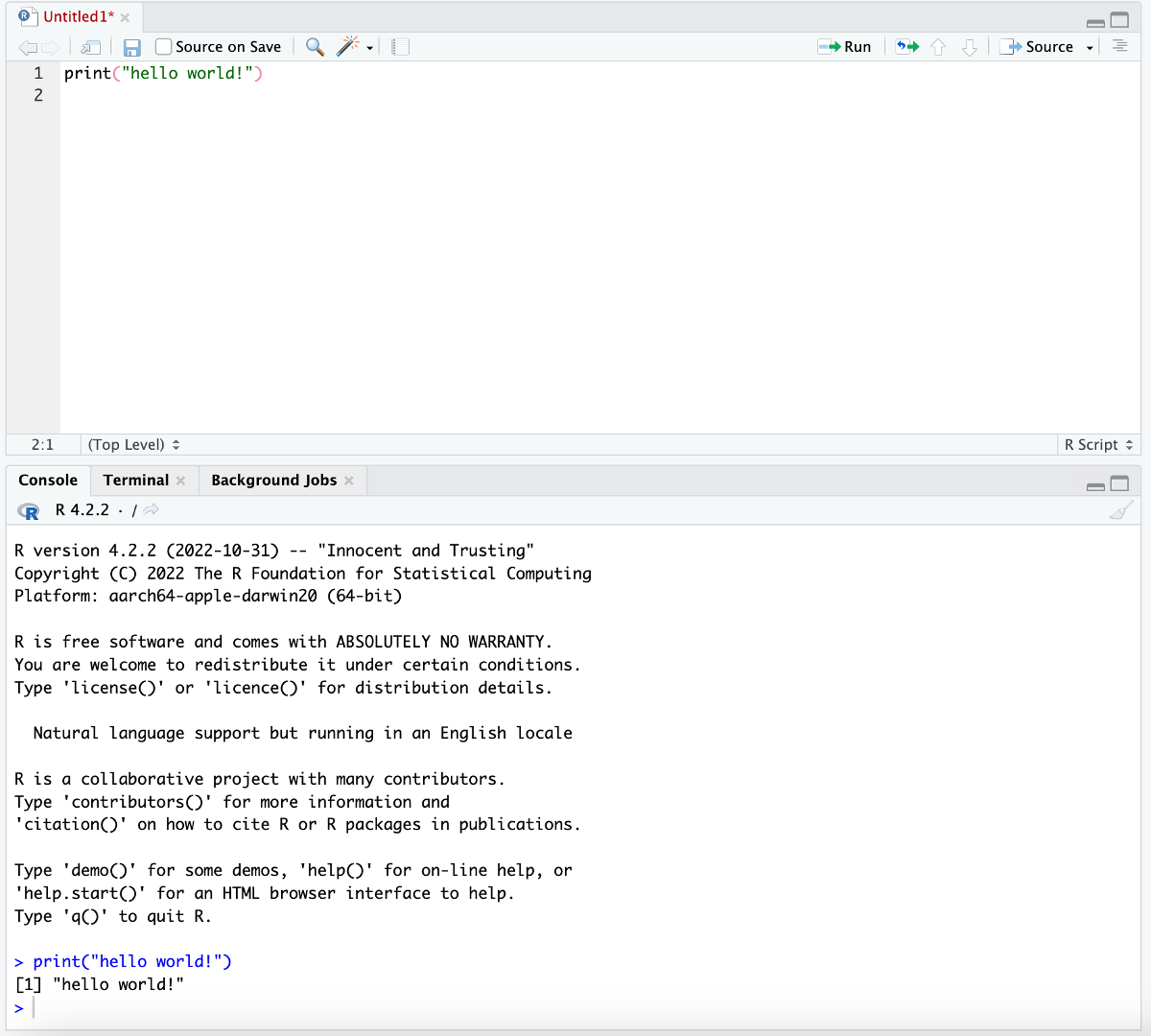Go to the previous section using up arrow
Screen dimensions: 1151x1036
(x=939, y=47)
